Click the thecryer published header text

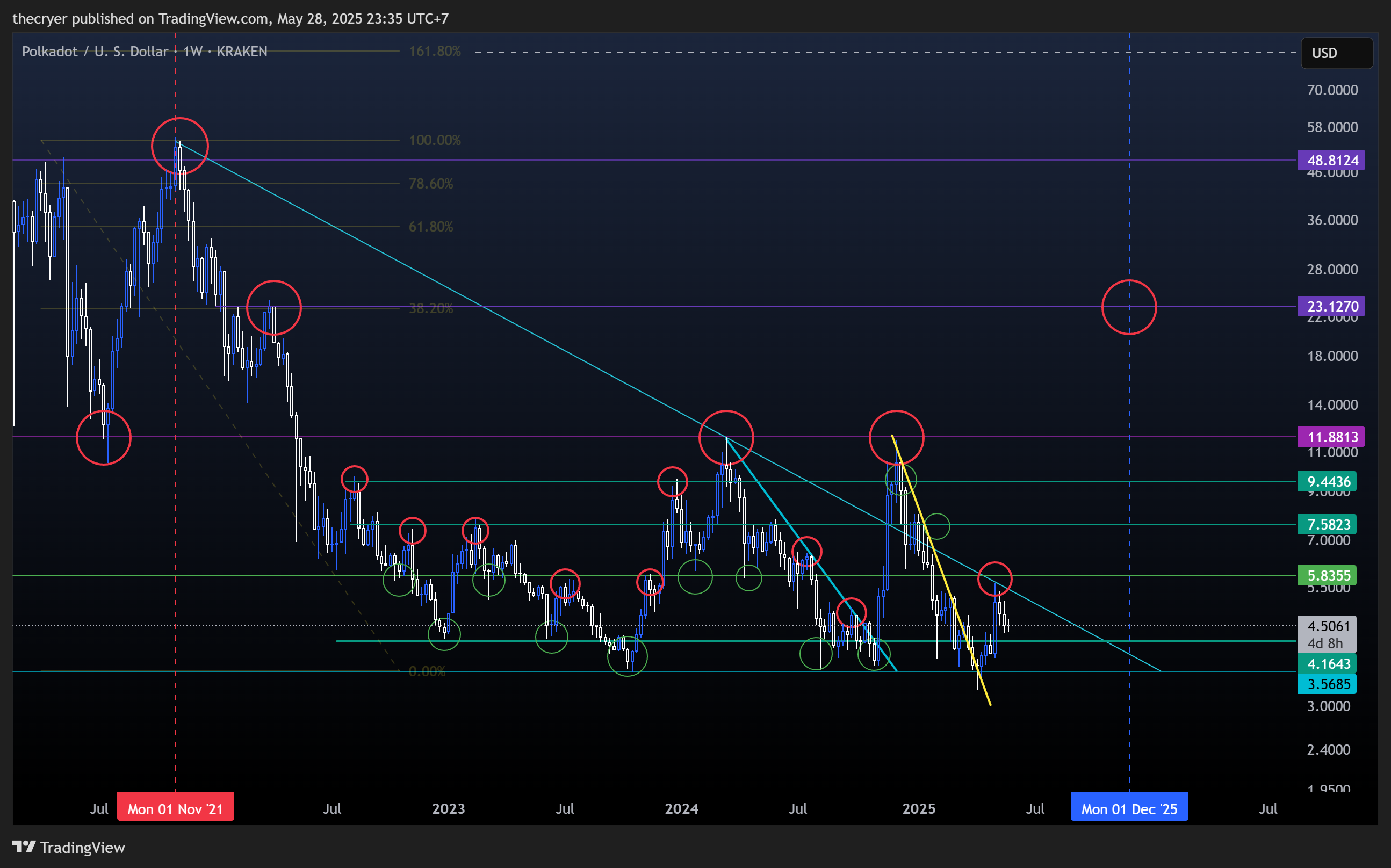(x=230, y=18)
